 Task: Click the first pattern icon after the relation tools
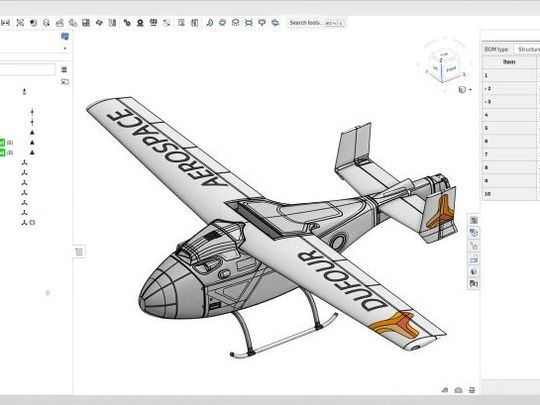click(181, 23)
